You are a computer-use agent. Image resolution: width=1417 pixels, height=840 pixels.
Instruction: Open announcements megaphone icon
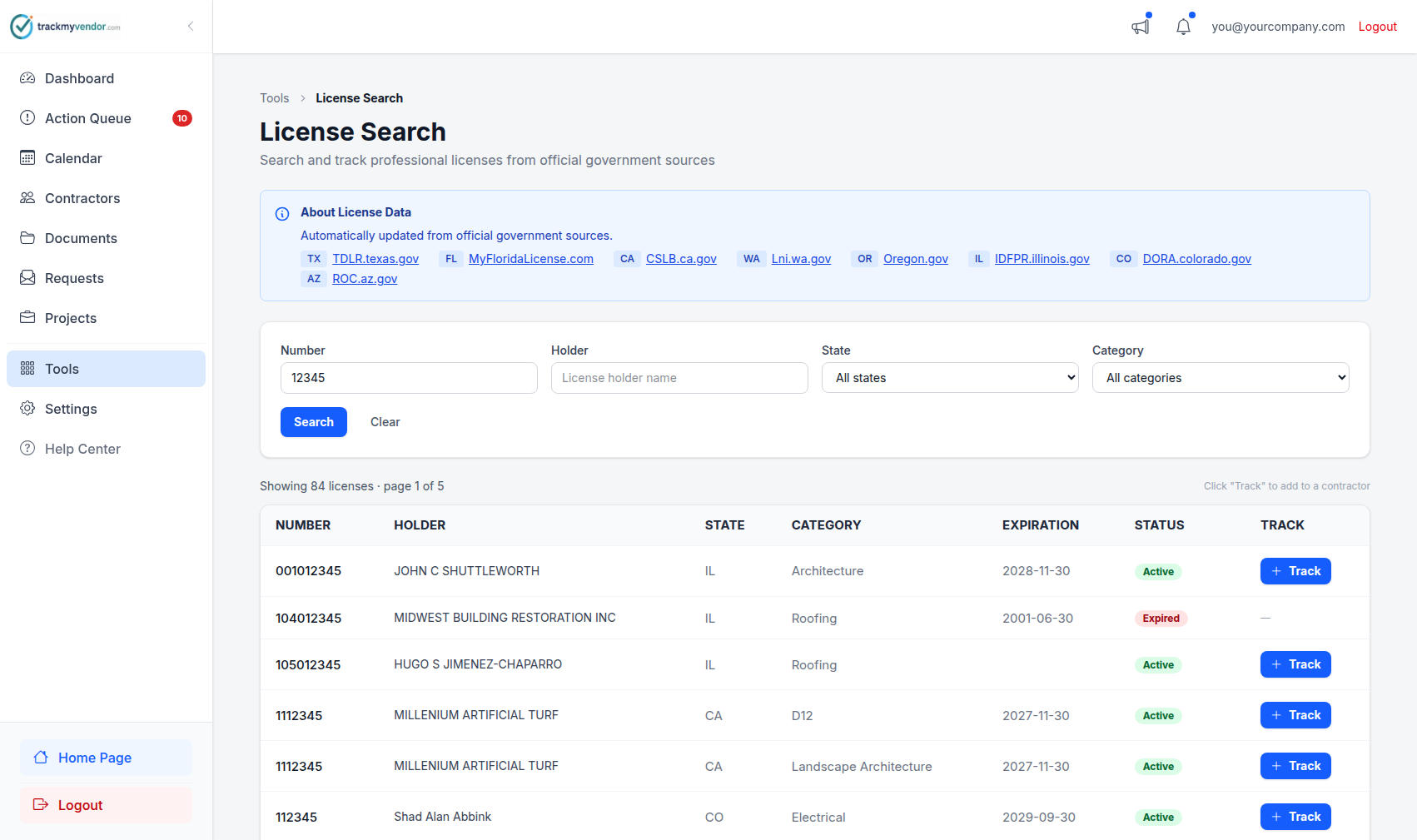(1141, 27)
